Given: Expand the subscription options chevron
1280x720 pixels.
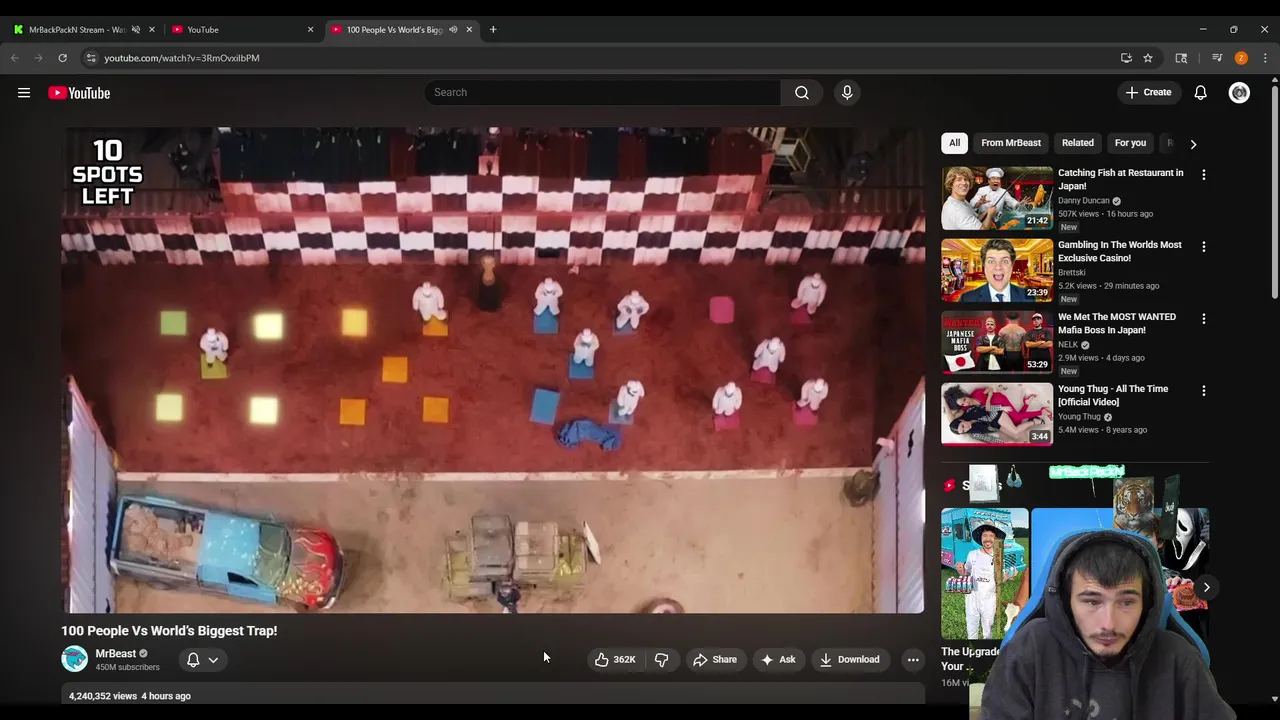Looking at the screenshot, I should 213,660.
